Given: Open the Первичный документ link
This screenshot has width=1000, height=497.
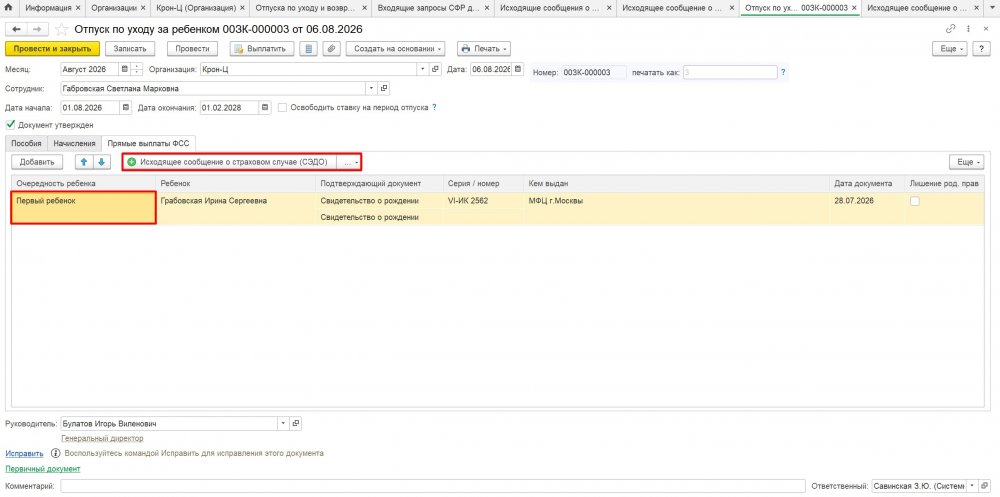Looking at the screenshot, I should coord(43,469).
